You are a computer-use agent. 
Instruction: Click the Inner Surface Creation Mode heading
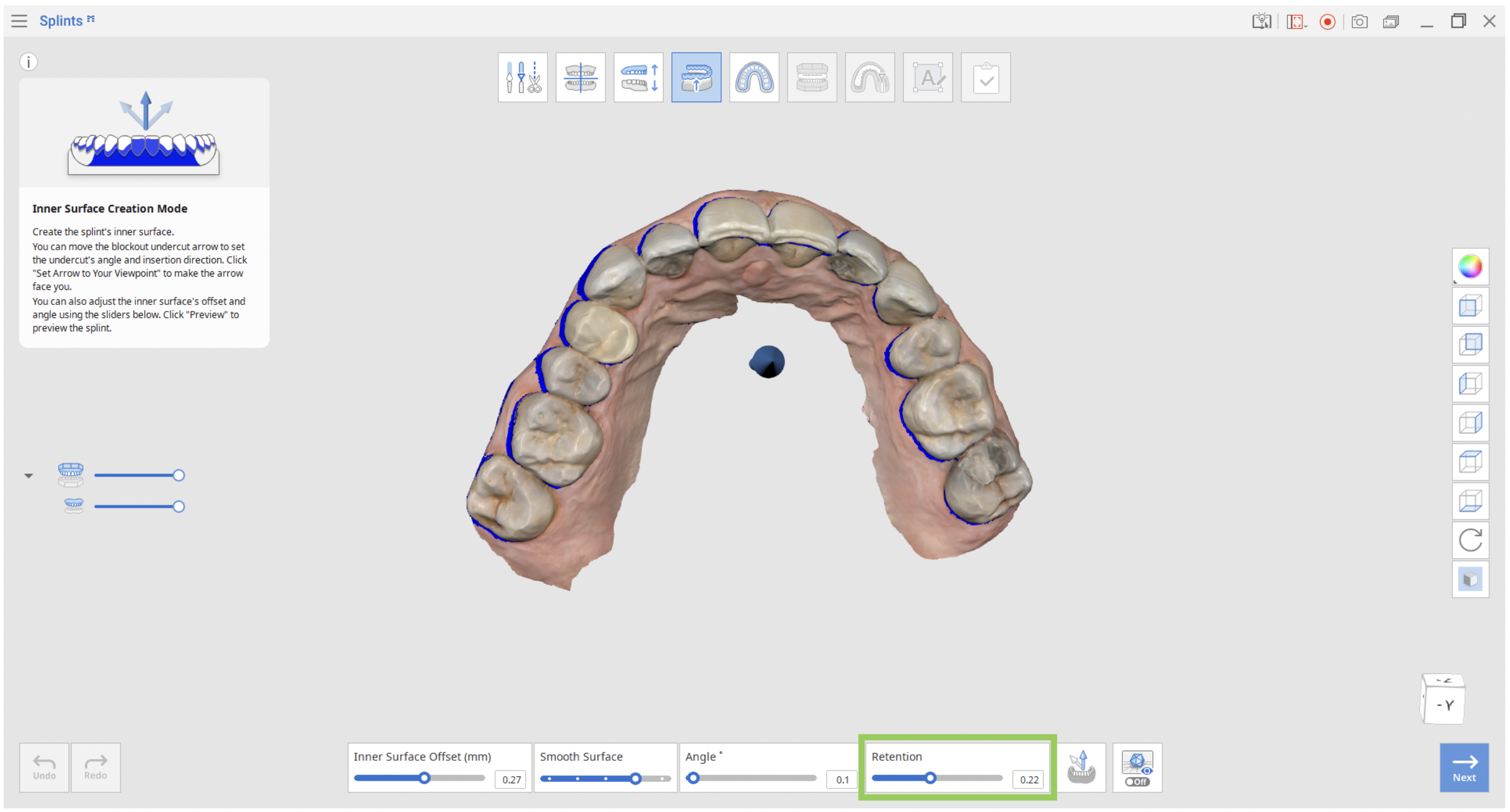pyautogui.click(x=109, y=209)
